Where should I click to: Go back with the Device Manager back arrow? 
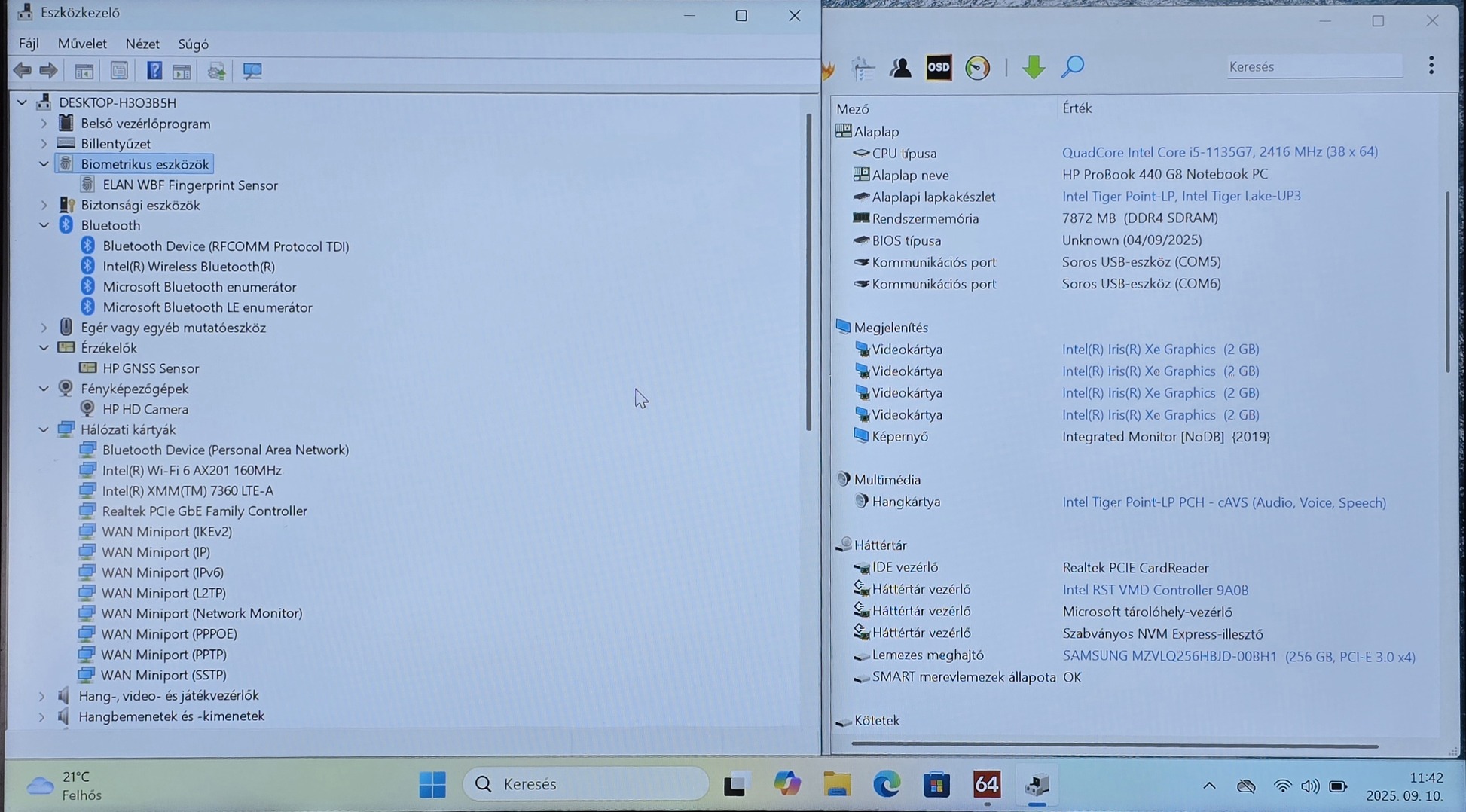click(x=23, y=71)
